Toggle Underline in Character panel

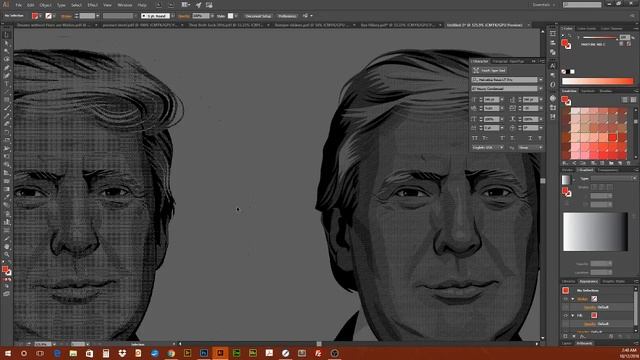pos(530,138)
